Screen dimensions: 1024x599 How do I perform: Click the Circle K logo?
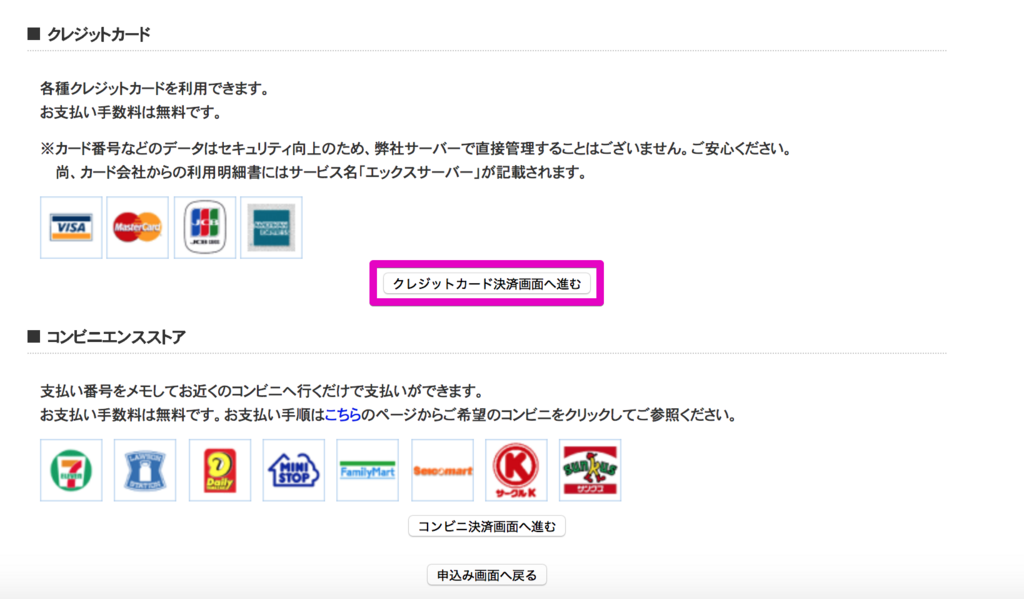(517, 470)
